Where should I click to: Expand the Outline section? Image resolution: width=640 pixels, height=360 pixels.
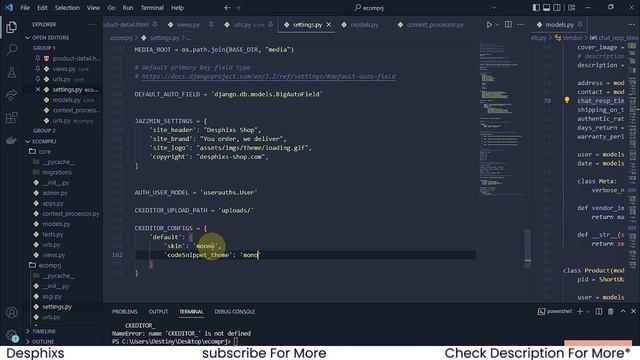coord(43,342)
